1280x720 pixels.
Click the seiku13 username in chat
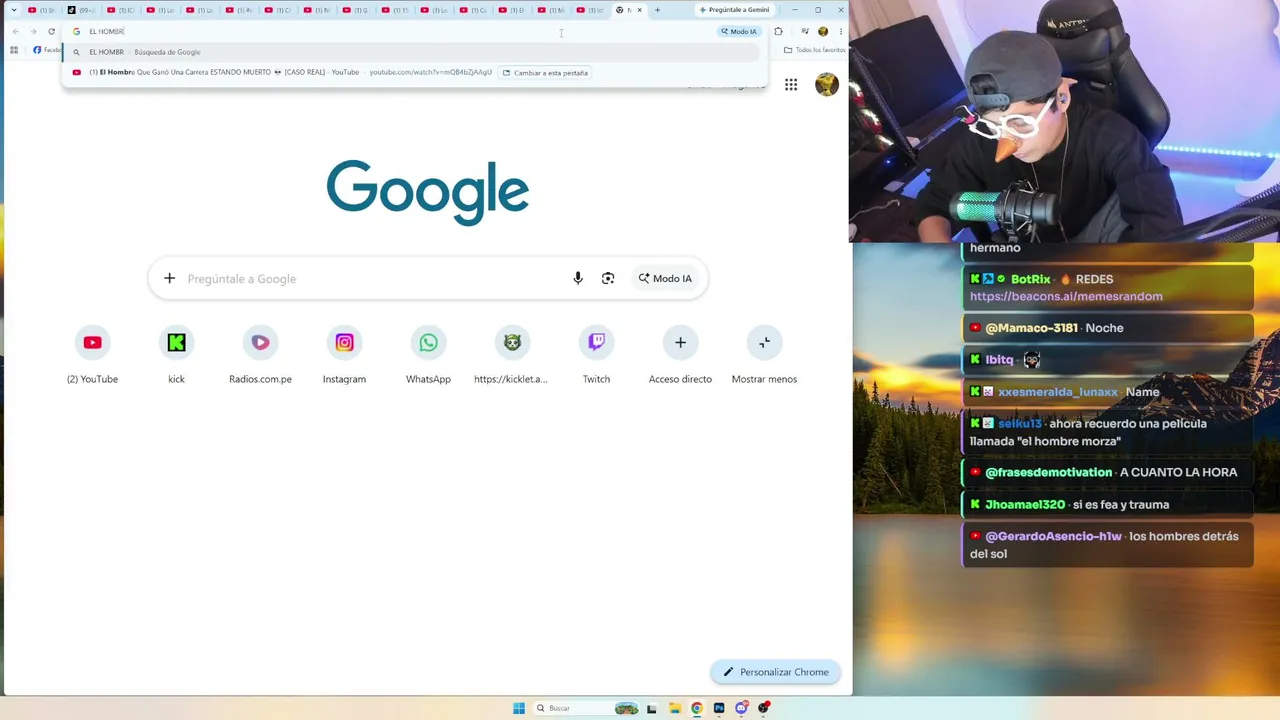(1019, 424)
